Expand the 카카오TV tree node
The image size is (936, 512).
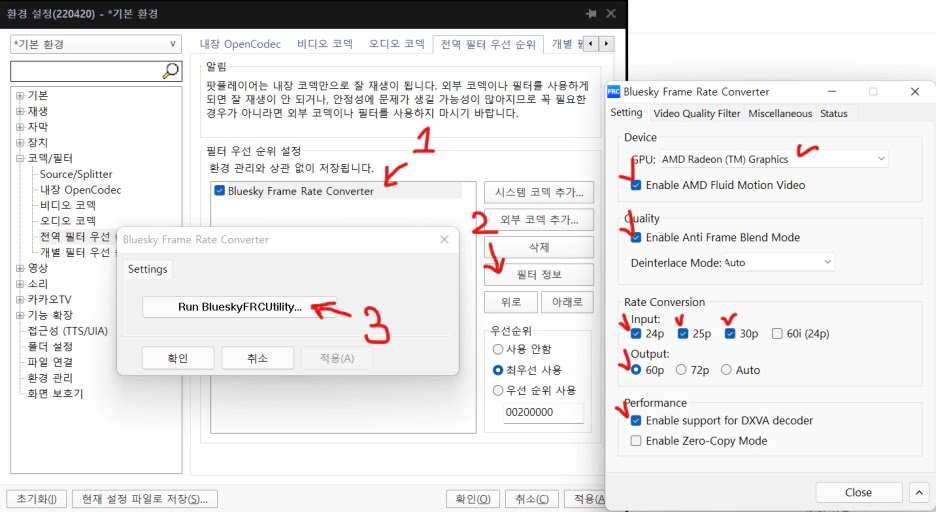(20, 300)
